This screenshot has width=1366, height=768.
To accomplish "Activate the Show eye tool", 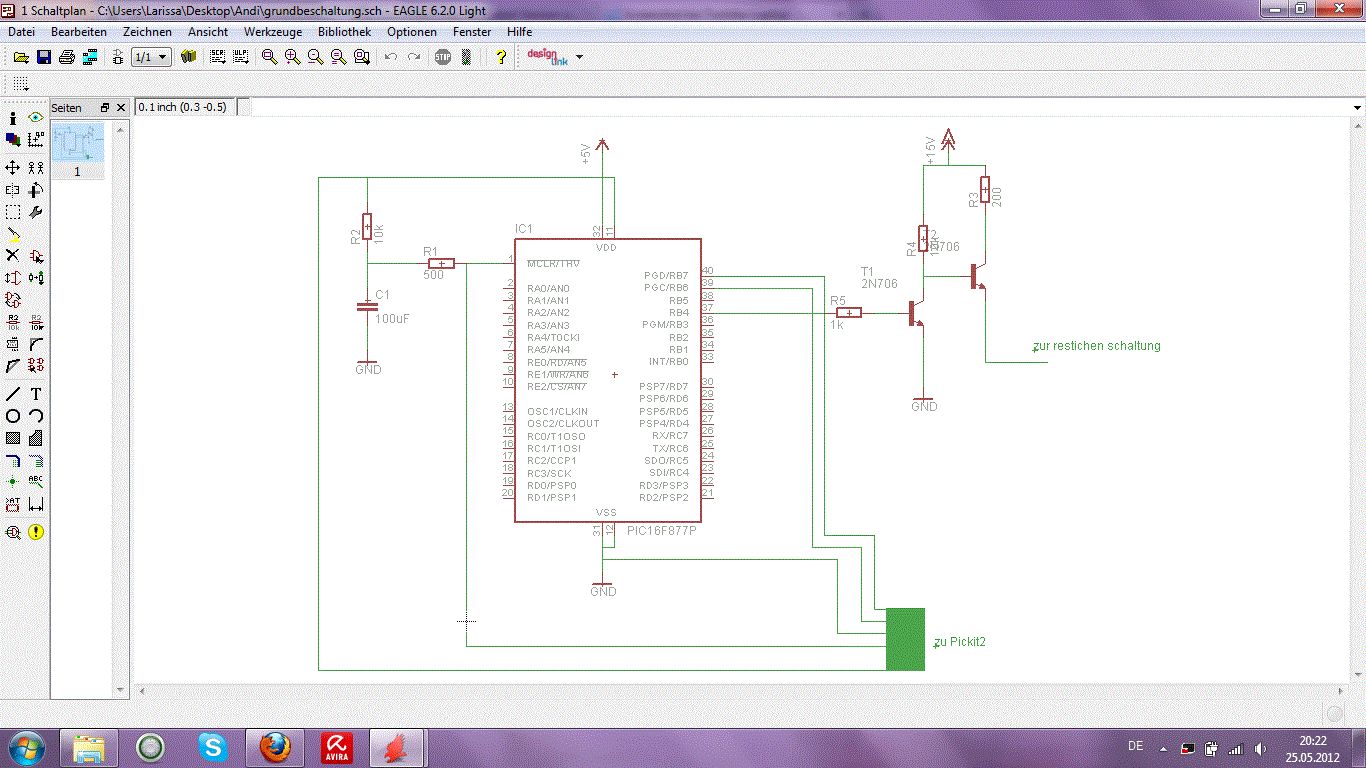I will (x=36, y=118).
